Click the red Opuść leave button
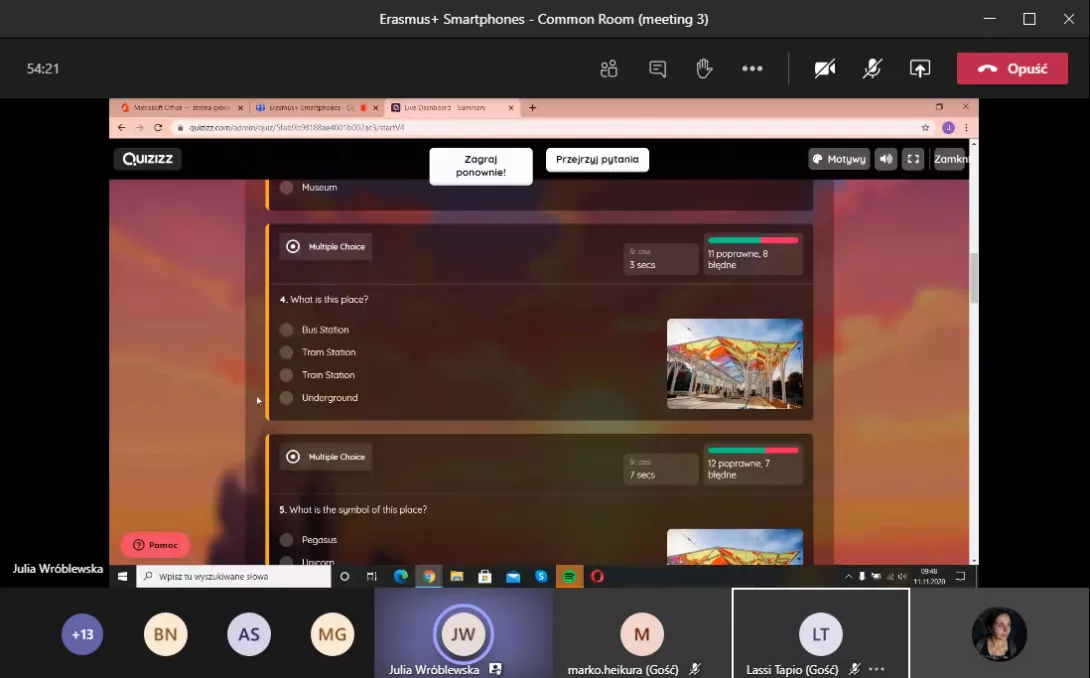This screenshot has width=1090, height=678. tap(1011, 69)
